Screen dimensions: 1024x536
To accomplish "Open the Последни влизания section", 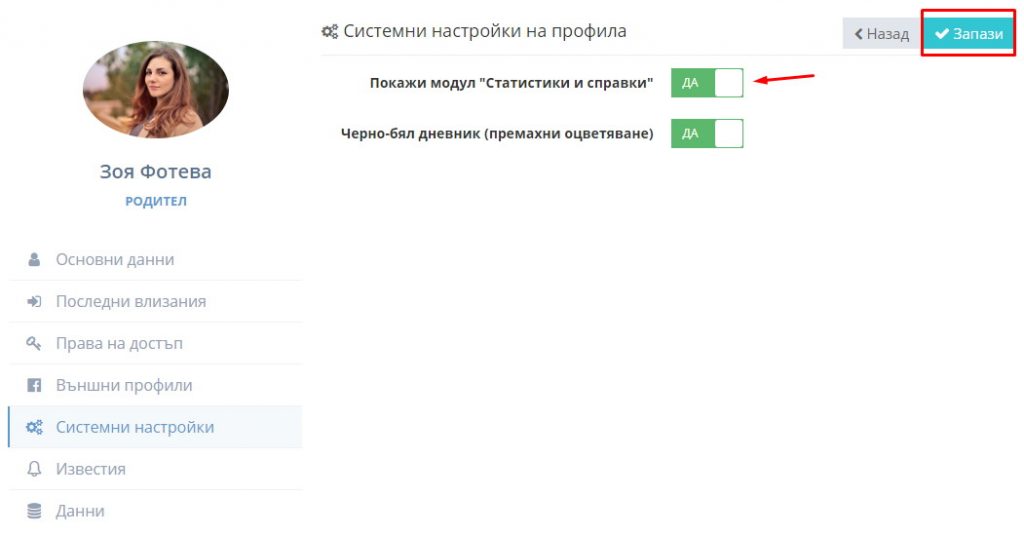I will (155, 302).
